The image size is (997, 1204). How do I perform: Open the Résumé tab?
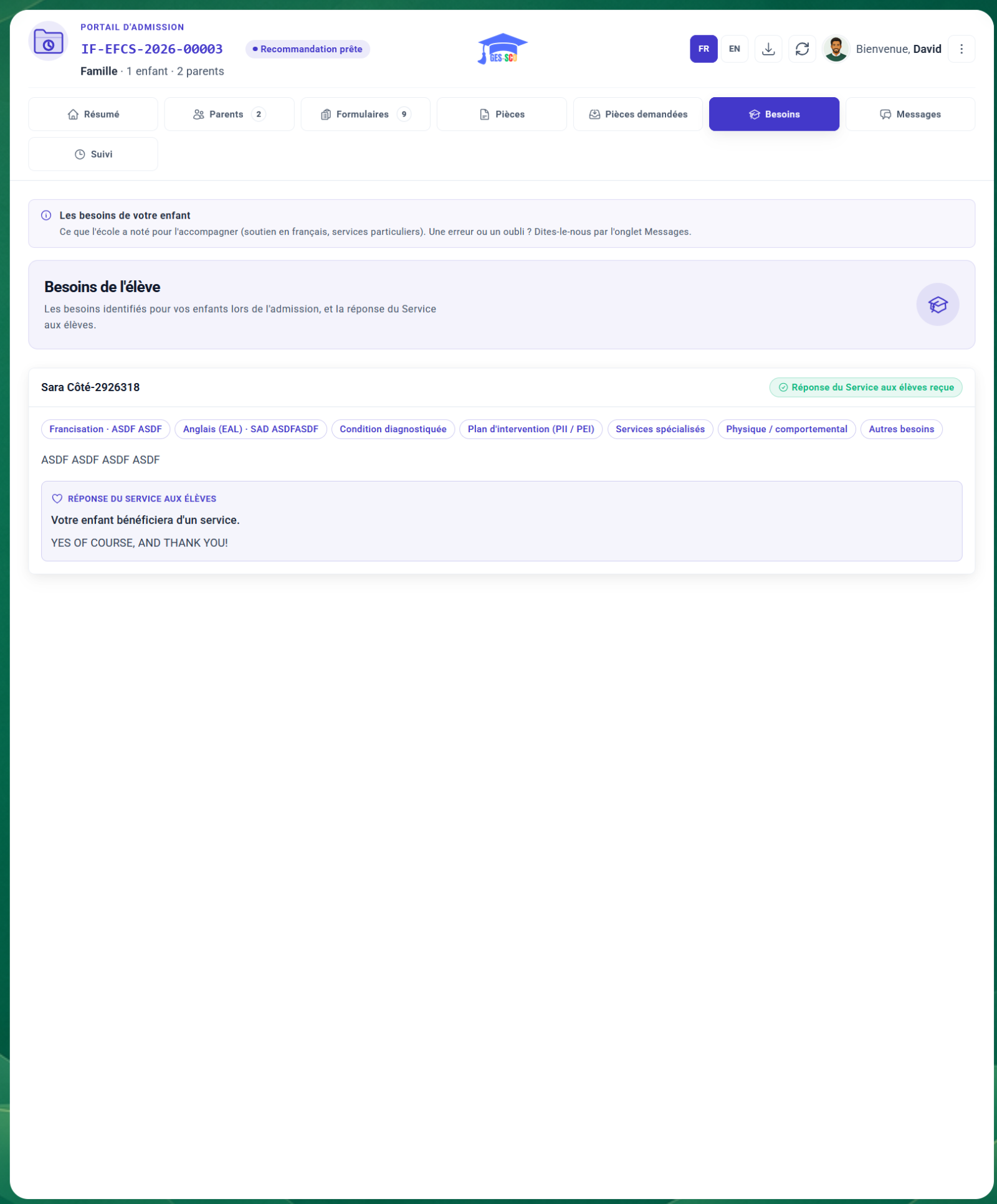pos(93,114)
